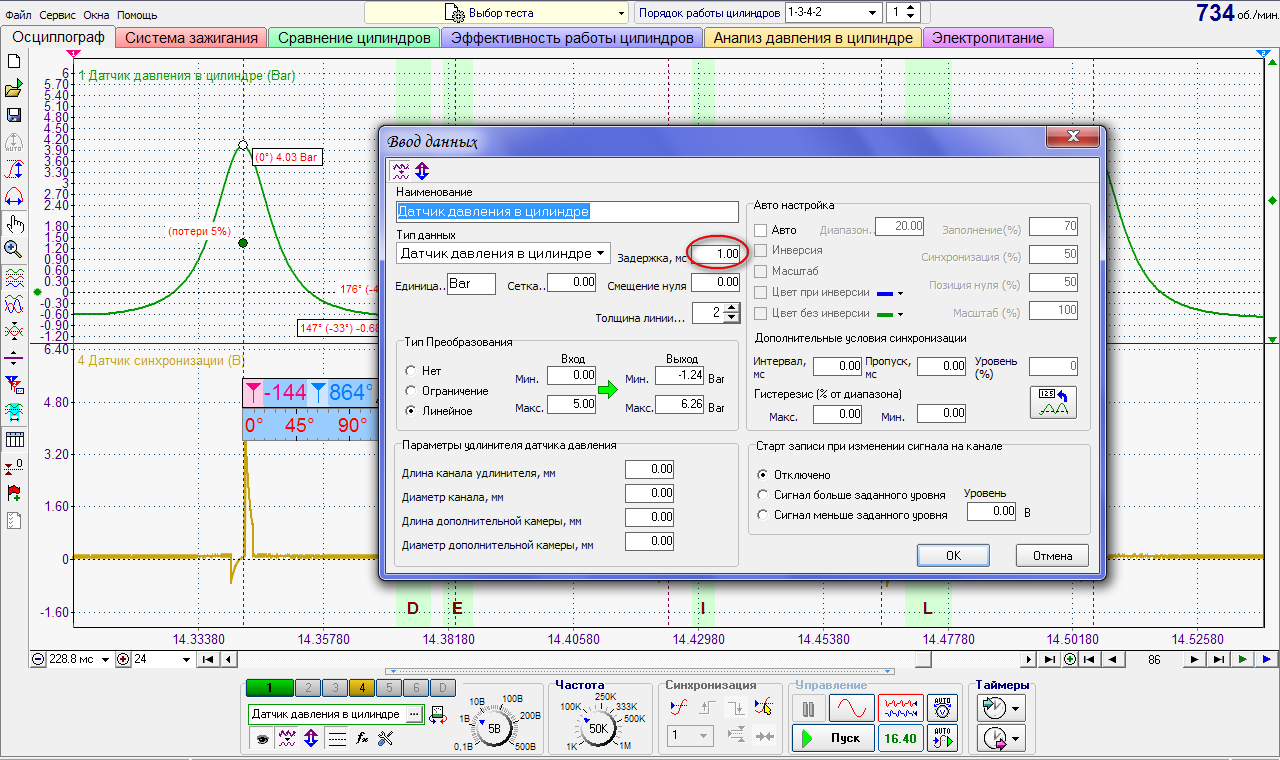The width and height of the screenshot is (1280, 760).
Task: Select the Линейное radio button
Action: point(410,411)
